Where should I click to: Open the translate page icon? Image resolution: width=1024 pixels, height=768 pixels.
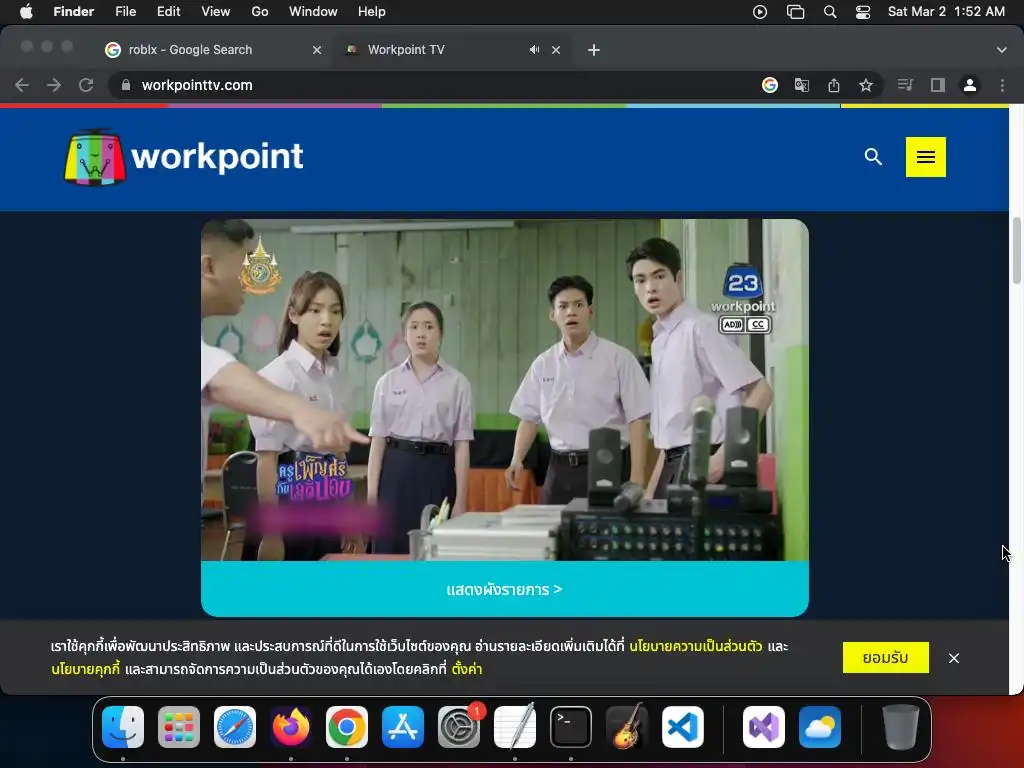(x=802, y=85)
